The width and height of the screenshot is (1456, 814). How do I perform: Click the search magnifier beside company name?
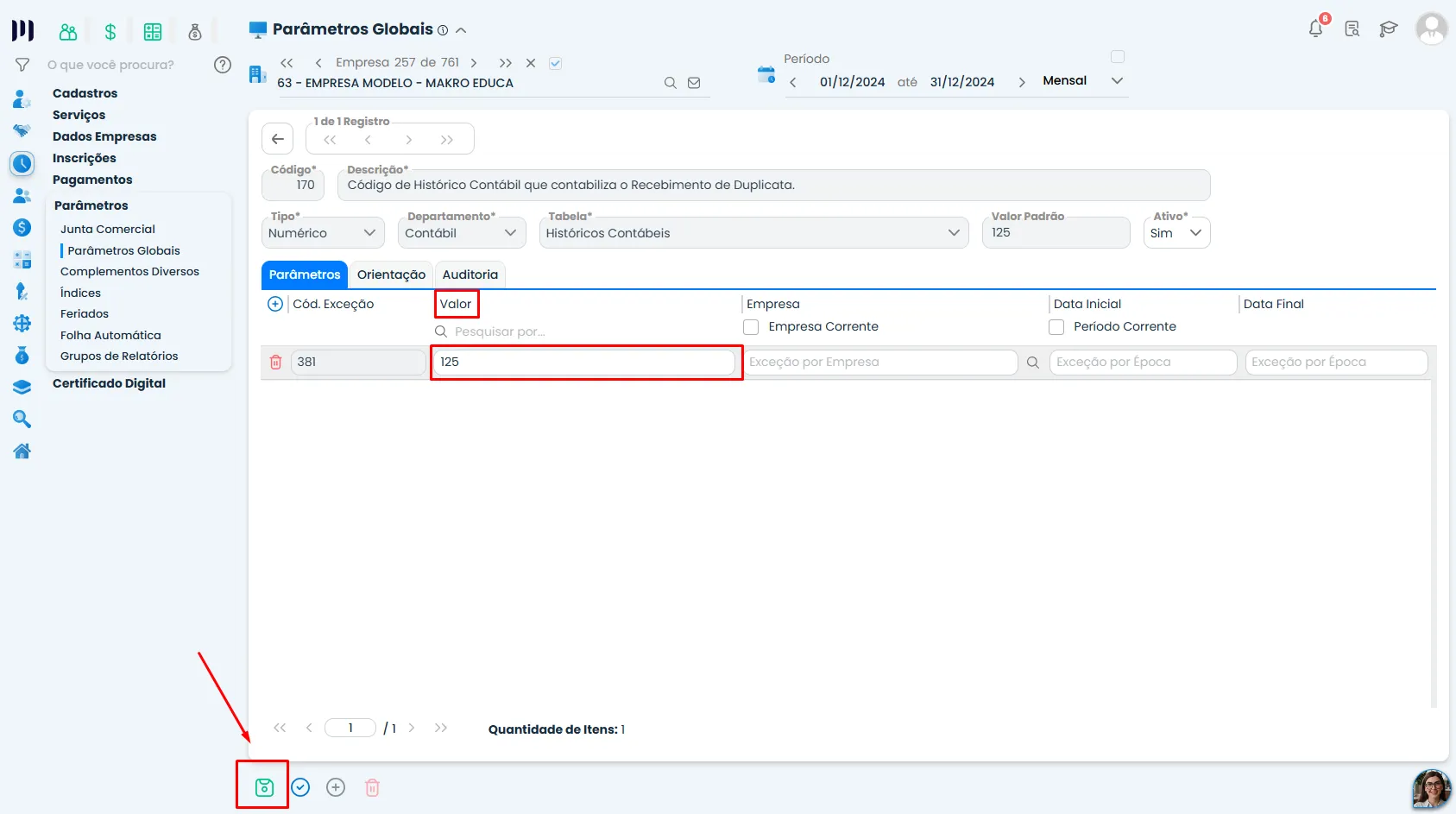point(670,83)
